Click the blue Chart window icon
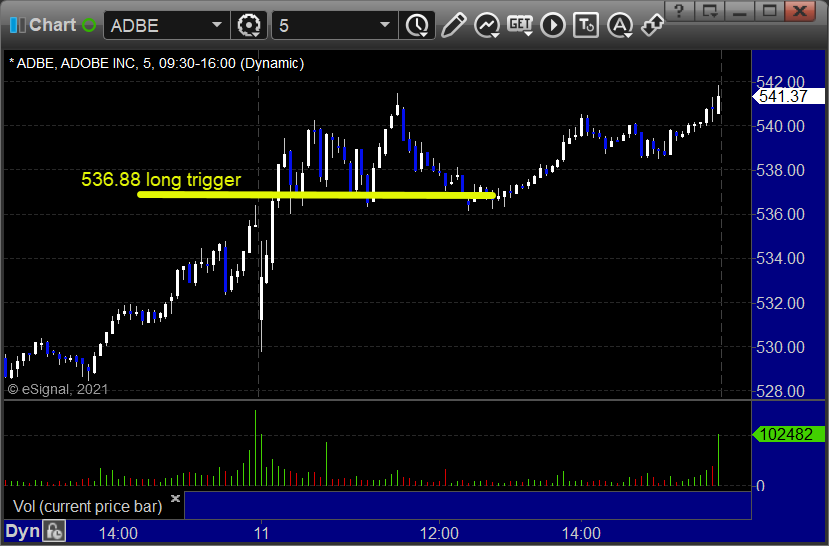 coord(17,25)
